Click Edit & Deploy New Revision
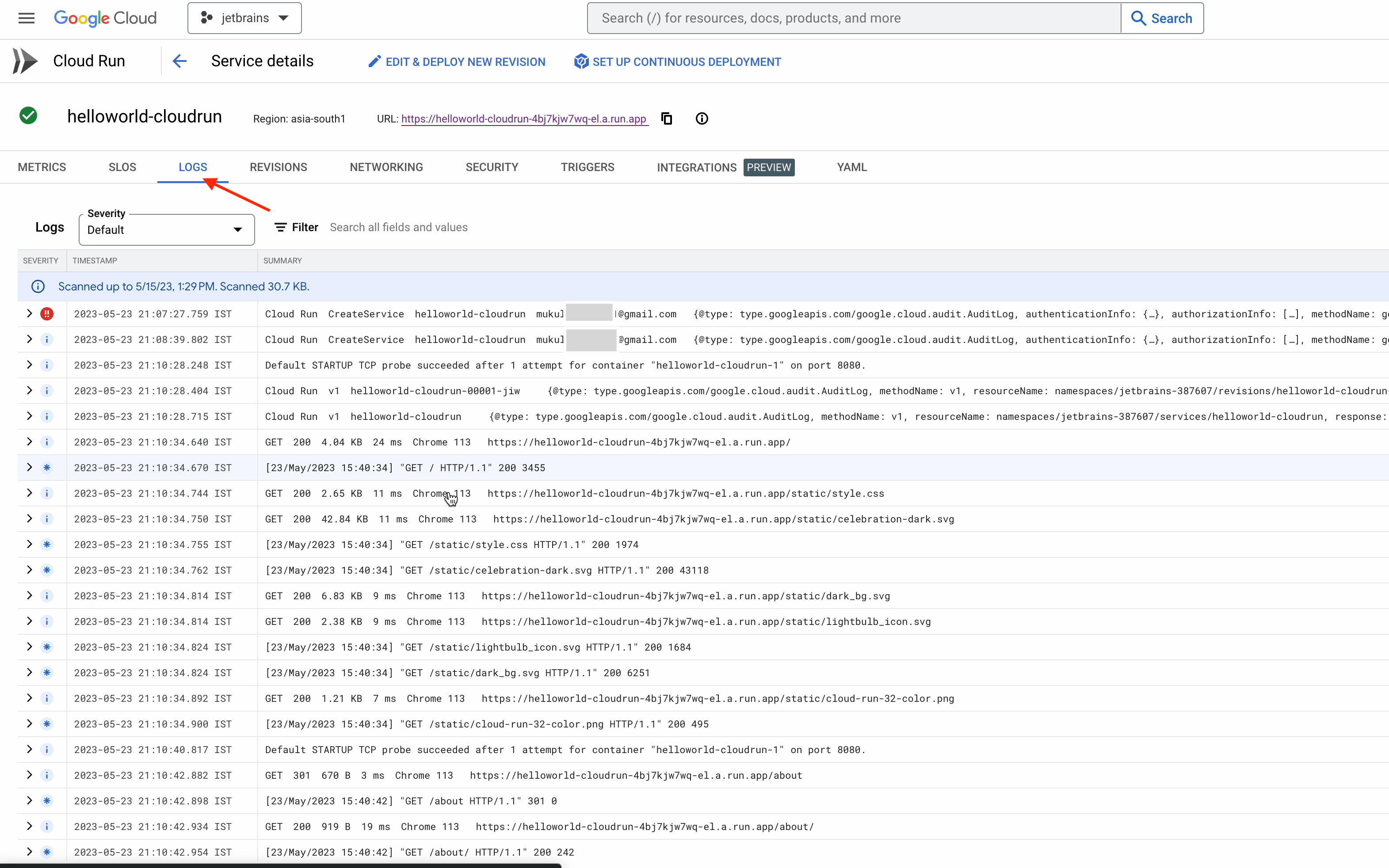The width and height of the screenshot is (1389, 868). (x=457, y=61)
